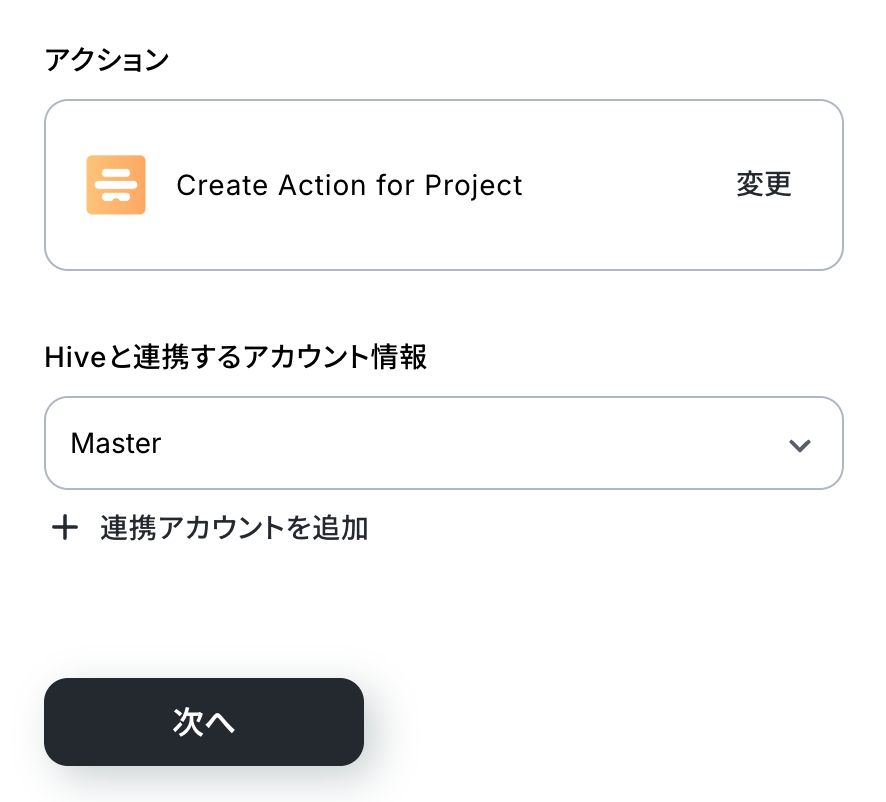Click the chevron arrow in the Master field
Image resolution: width=886 pixels, height=802 pixels.
pyautogui.click(x=799, y=445)
